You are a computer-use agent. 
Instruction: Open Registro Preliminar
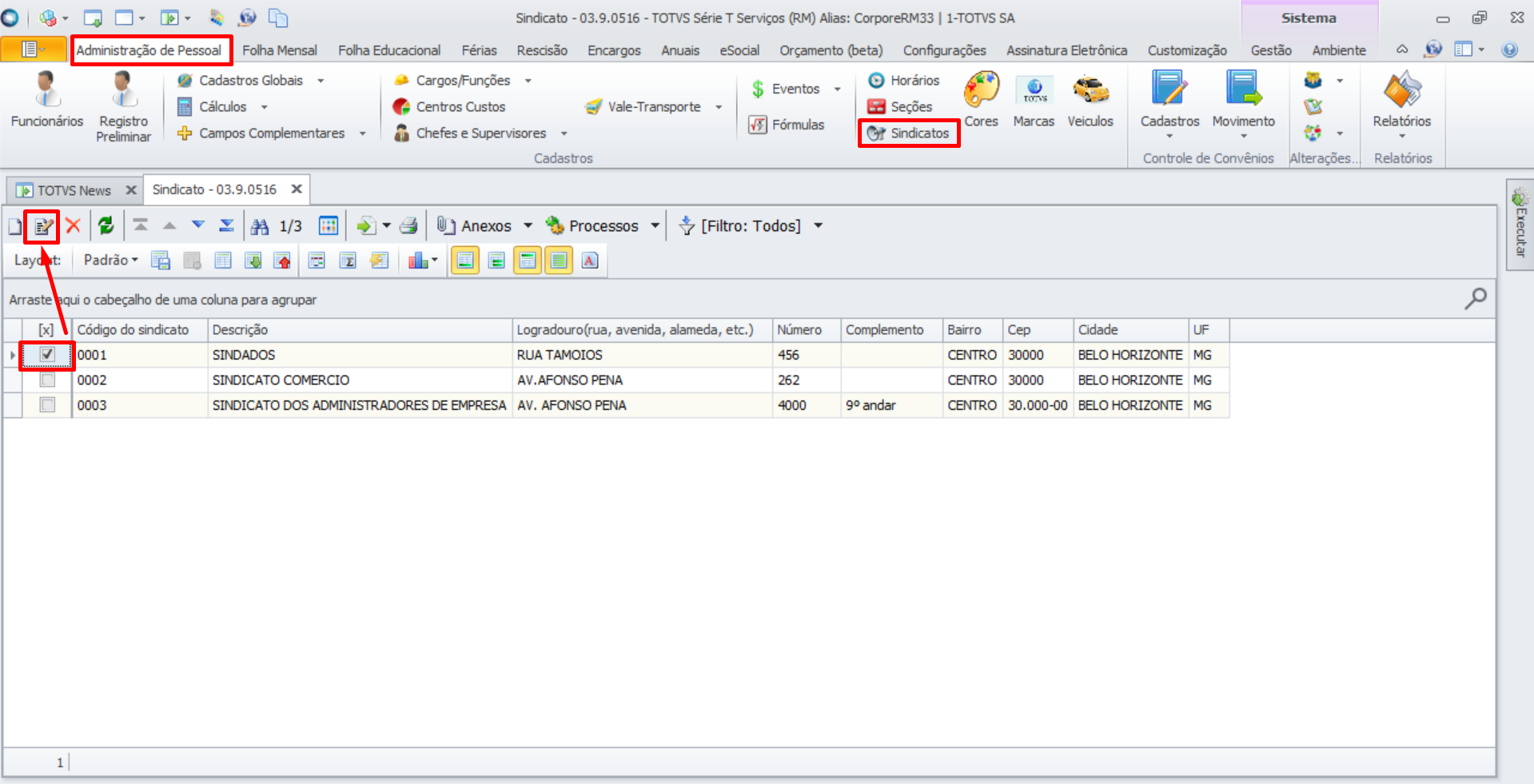pyautogui.click(x=123, y=106)
